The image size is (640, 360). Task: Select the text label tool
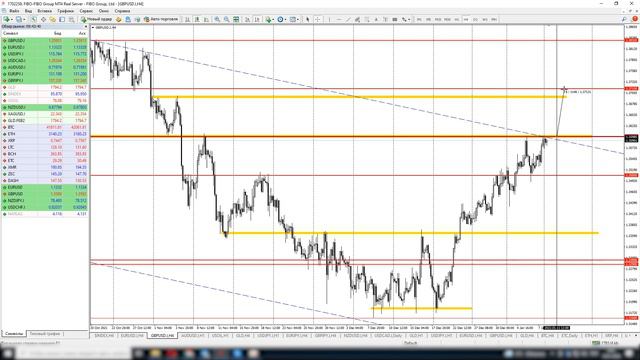pos(385,19)
